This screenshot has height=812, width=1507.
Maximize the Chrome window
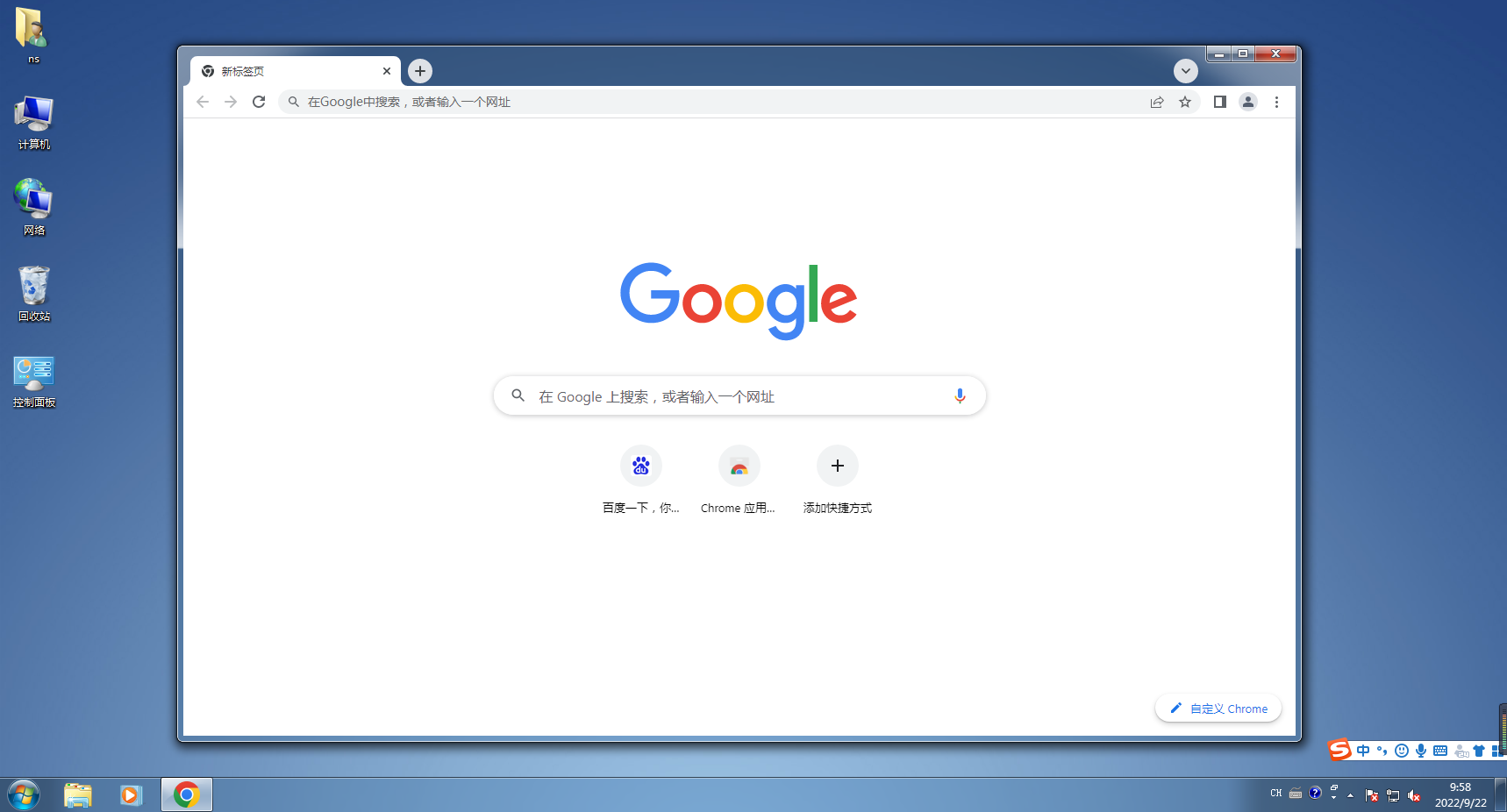click(x=1243, y=54)
